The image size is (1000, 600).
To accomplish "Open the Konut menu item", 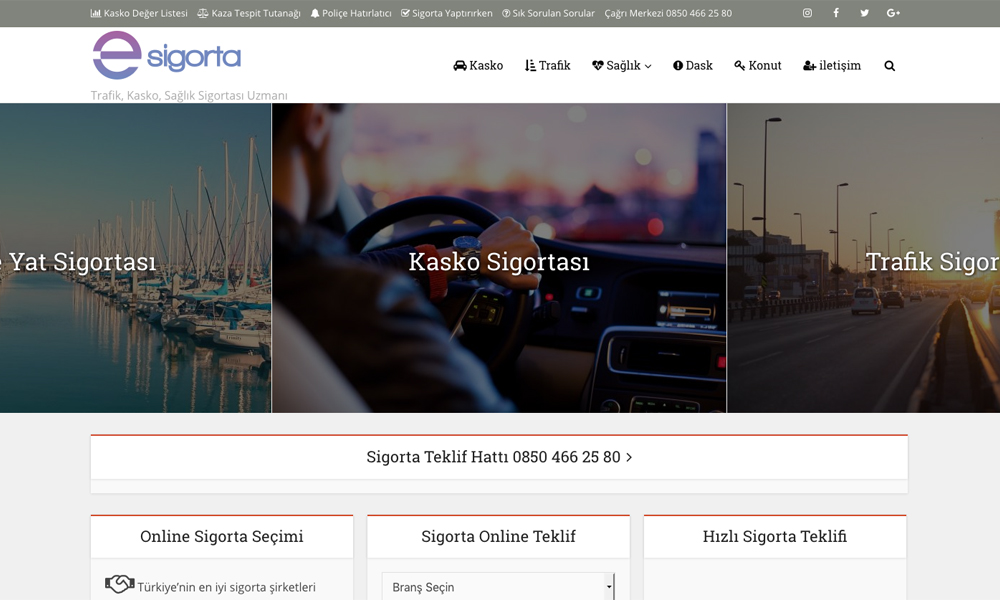I will click(x=757, y=66).
